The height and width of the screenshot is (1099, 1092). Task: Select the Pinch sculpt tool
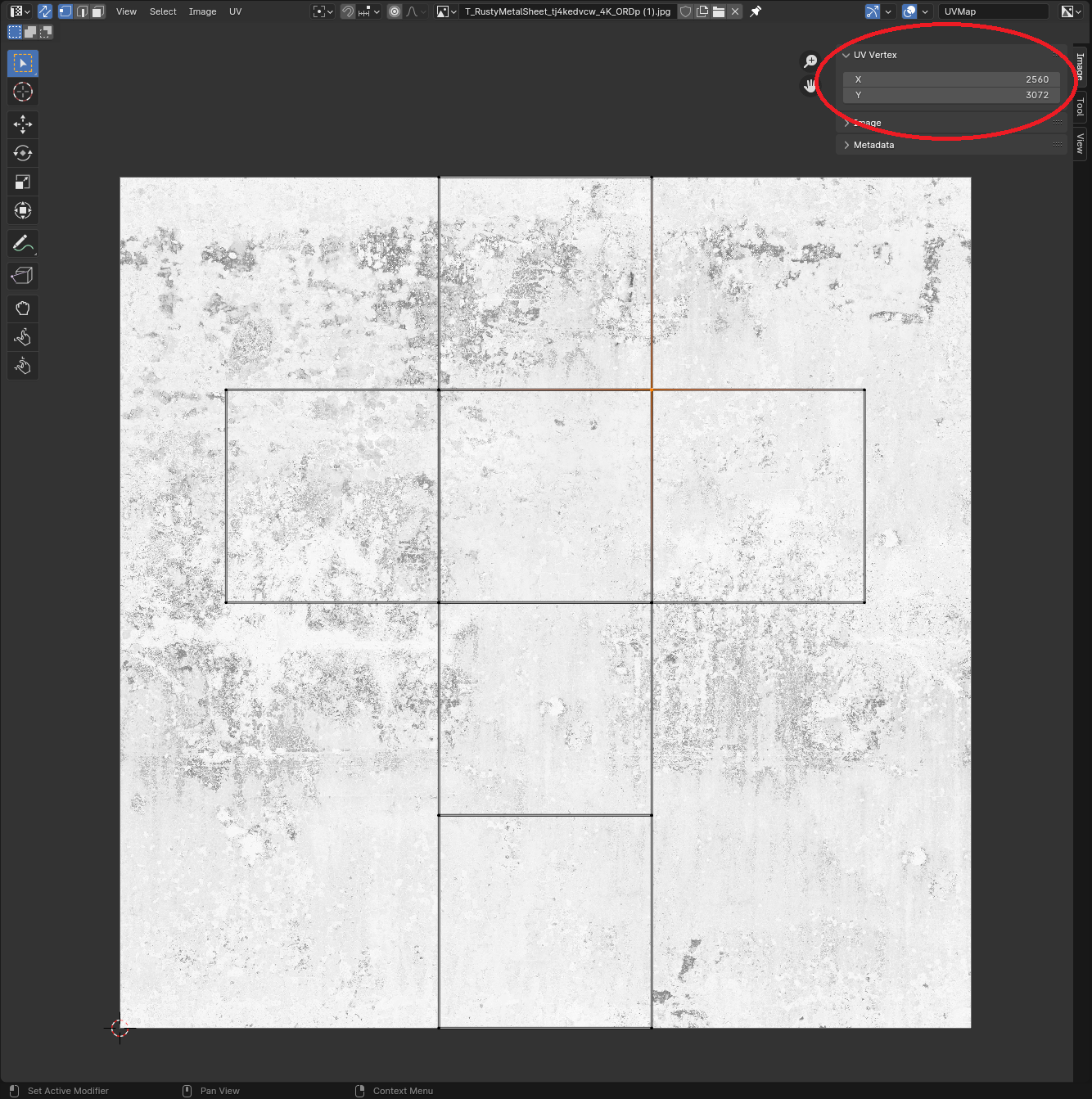[23, 366]
